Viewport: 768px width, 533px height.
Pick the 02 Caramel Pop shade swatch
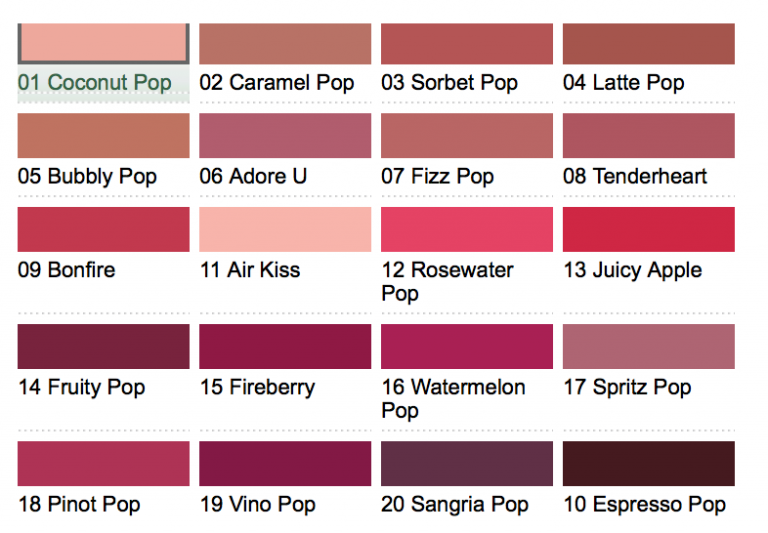pyautogui.click(x=285, y=44)
